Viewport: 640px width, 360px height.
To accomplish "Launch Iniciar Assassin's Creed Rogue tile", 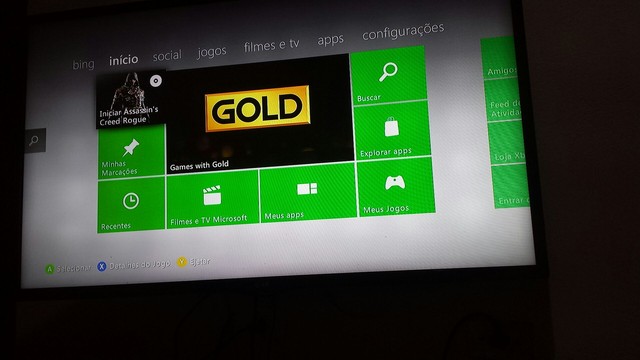I will [131, 100].
